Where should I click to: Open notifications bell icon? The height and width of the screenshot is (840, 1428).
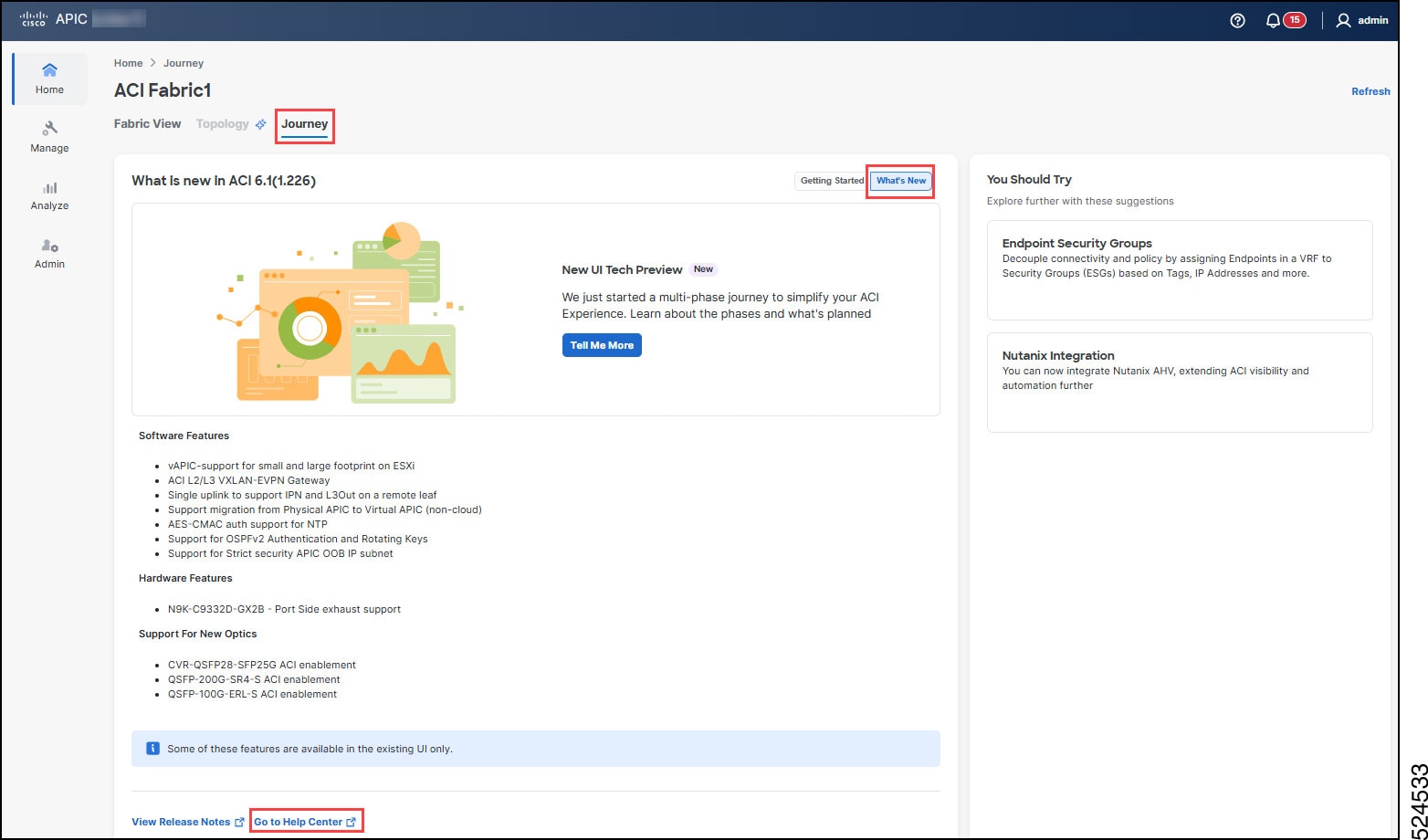pos(1273,20)
